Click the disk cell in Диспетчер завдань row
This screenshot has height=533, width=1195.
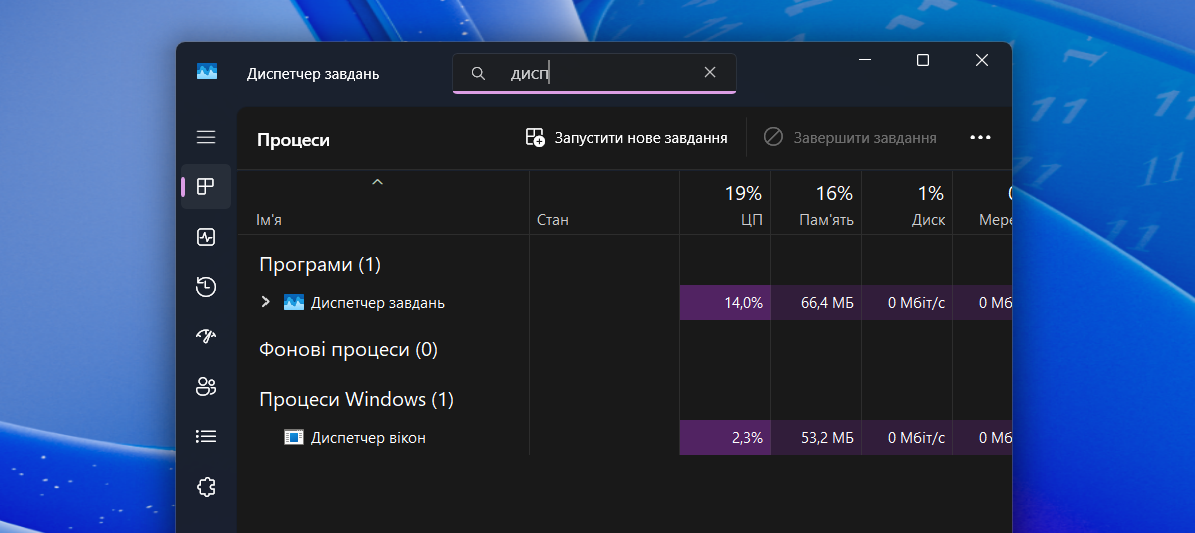pos(907,303)
